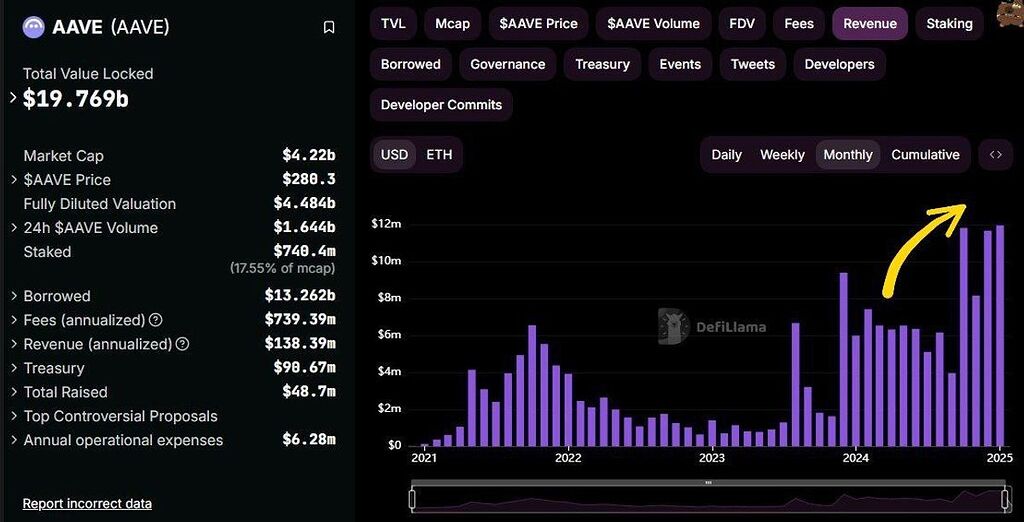1024x522 pixels.
Task: Click the embed chart code icon
Action: tap(995, 155)
